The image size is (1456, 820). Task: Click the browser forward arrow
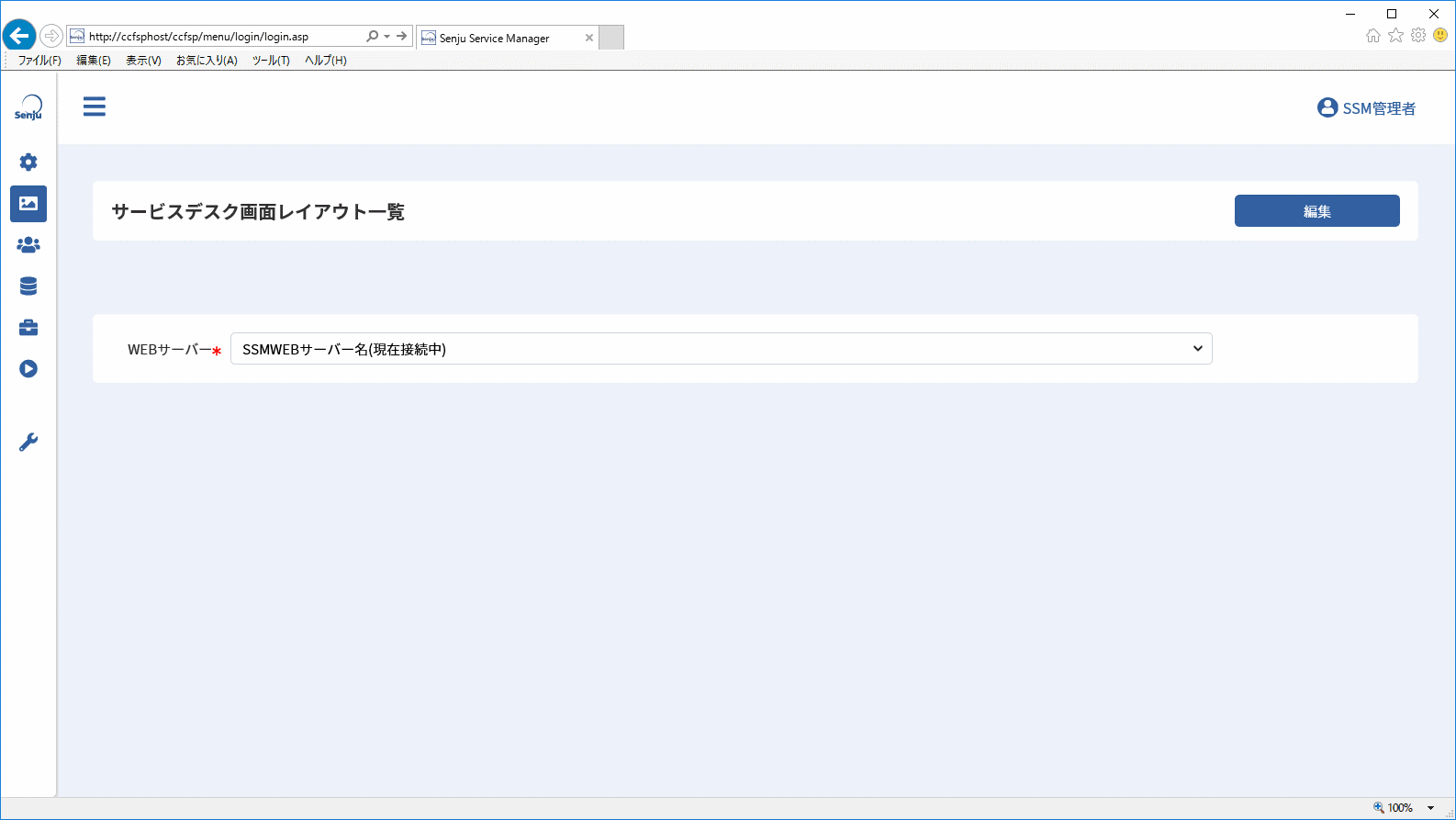[51, 36]
